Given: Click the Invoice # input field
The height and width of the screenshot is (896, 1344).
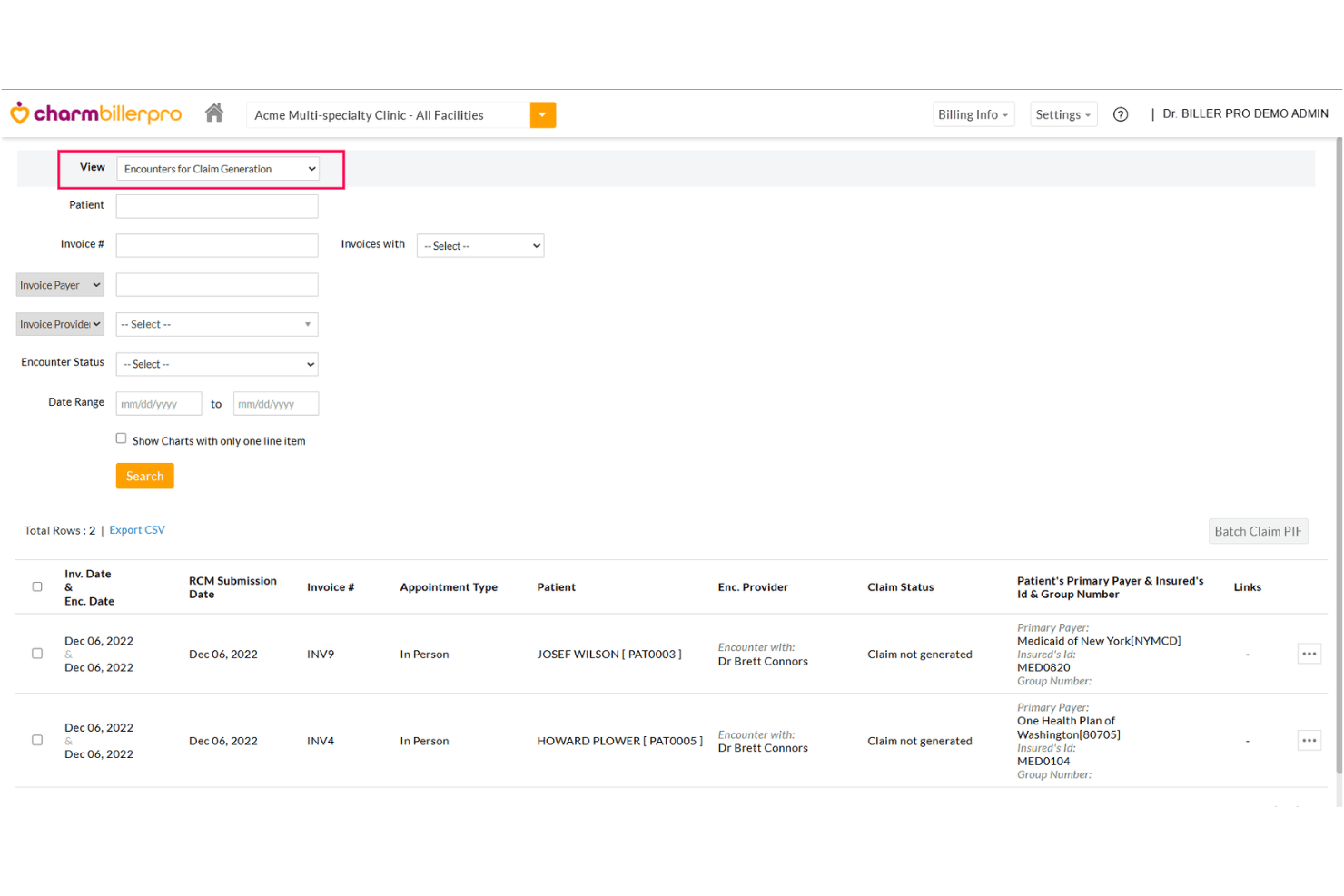Looking at the screenshot, I should 217,245.
